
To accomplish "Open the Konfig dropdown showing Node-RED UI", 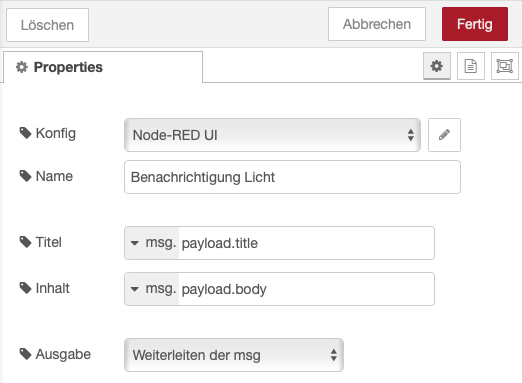I will click(x=272, y=135).
